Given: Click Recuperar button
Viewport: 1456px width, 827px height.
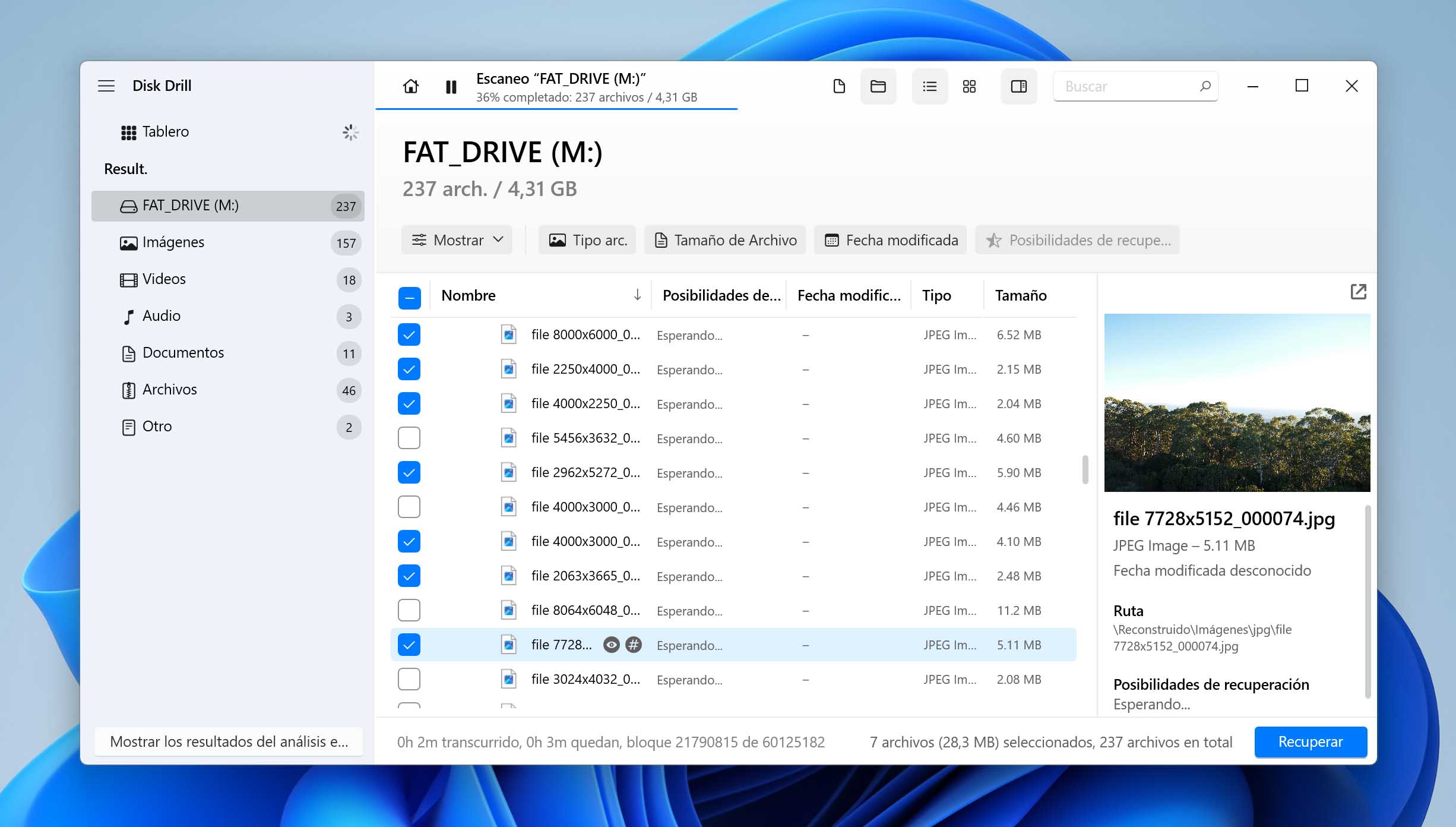Looking at the screenshot, I should (1311, 741).
